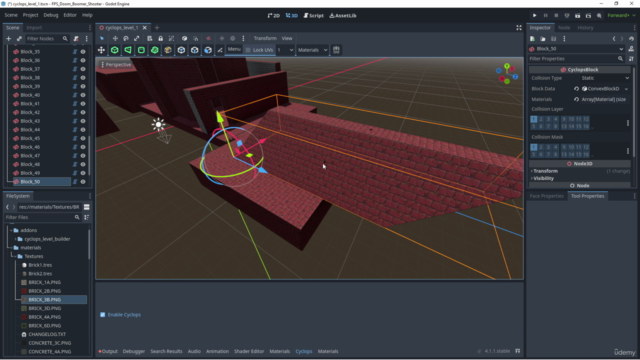Viewport: 640px width, 360px height.
Task: Create a new resource in Inspector
Action: 532,39
